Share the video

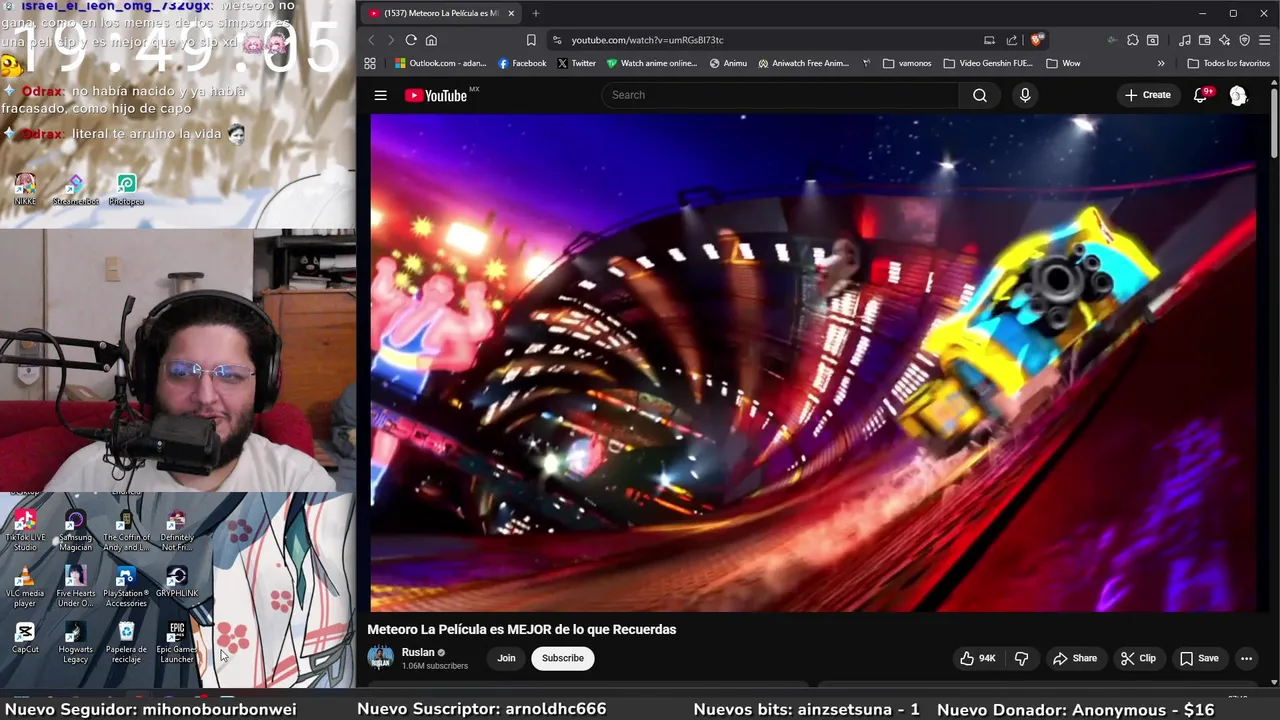(x=1075, y=658)
